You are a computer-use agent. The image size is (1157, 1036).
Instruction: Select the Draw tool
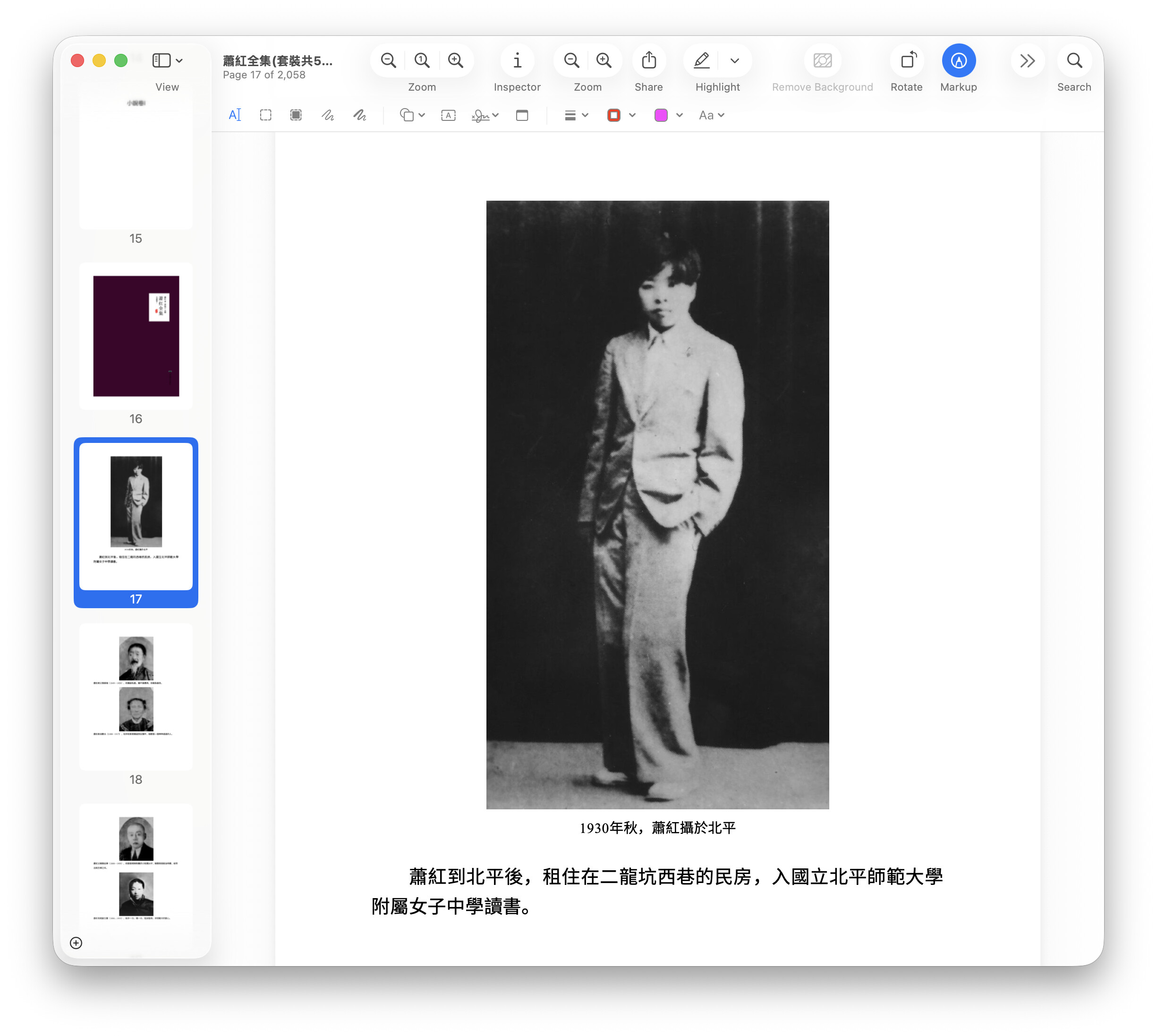[359, 116]
